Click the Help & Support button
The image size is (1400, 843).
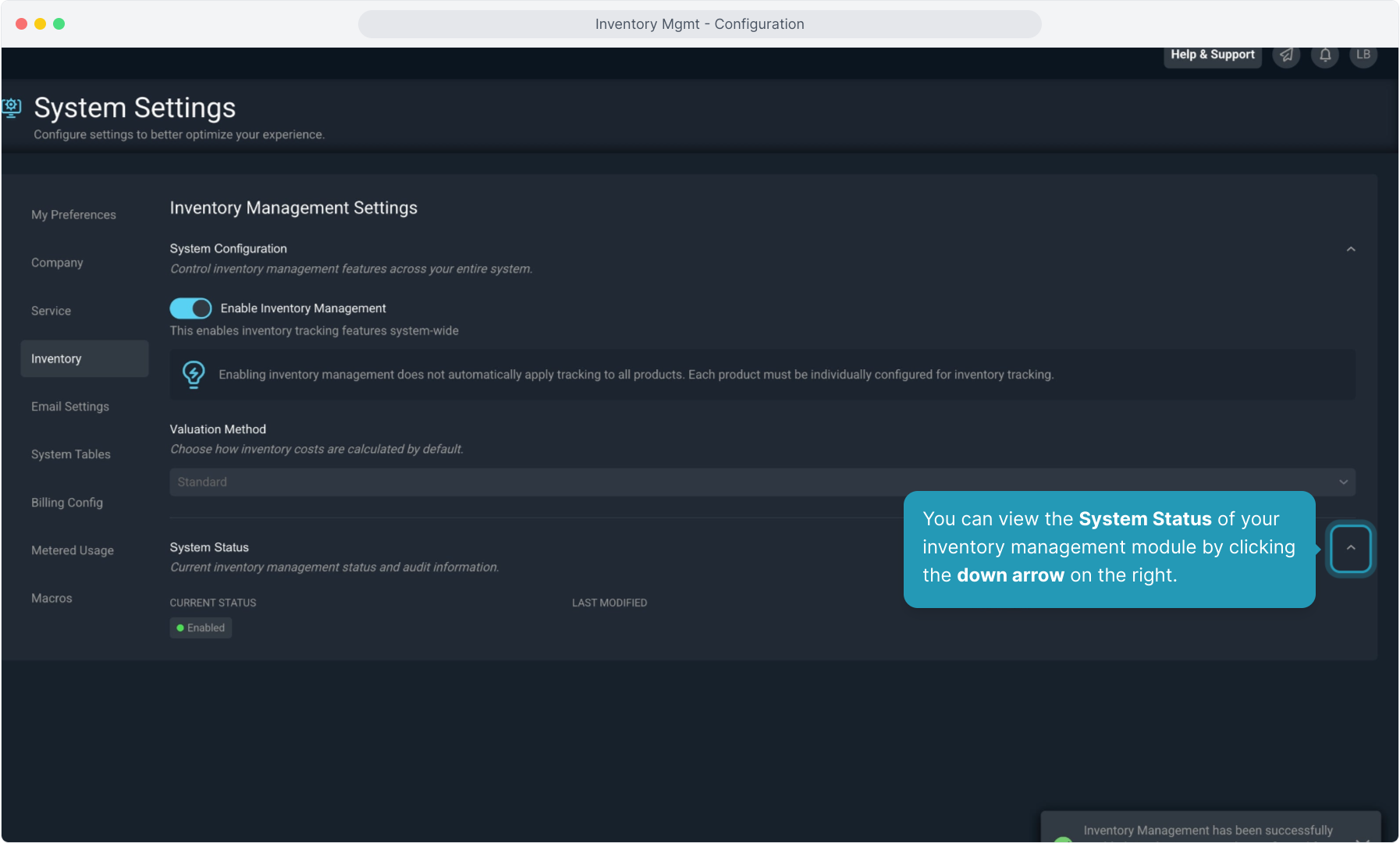(x=1212, y=55)
